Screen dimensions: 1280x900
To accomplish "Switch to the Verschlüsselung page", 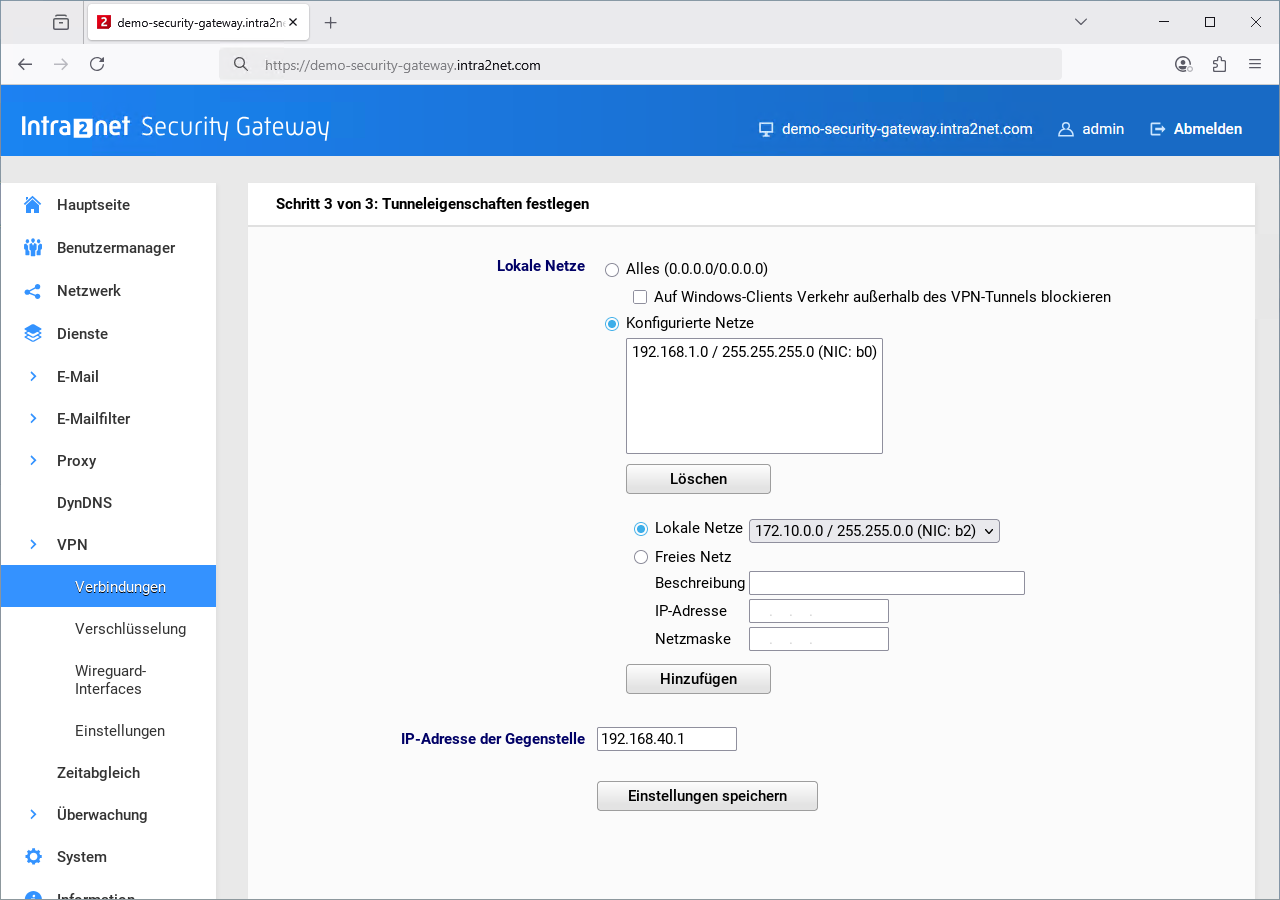I will pyautogui.click(x=130, y=628).
